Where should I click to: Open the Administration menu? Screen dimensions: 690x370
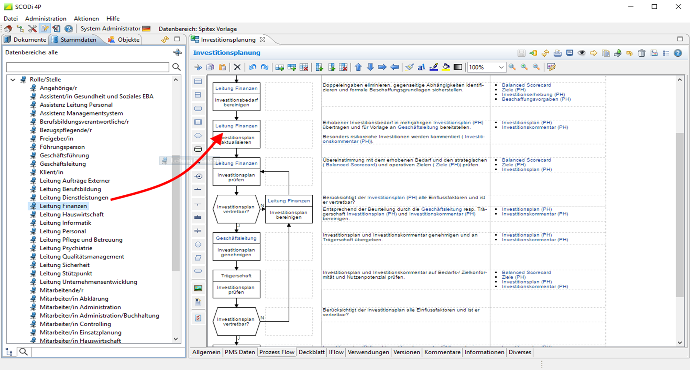(45, 18)
